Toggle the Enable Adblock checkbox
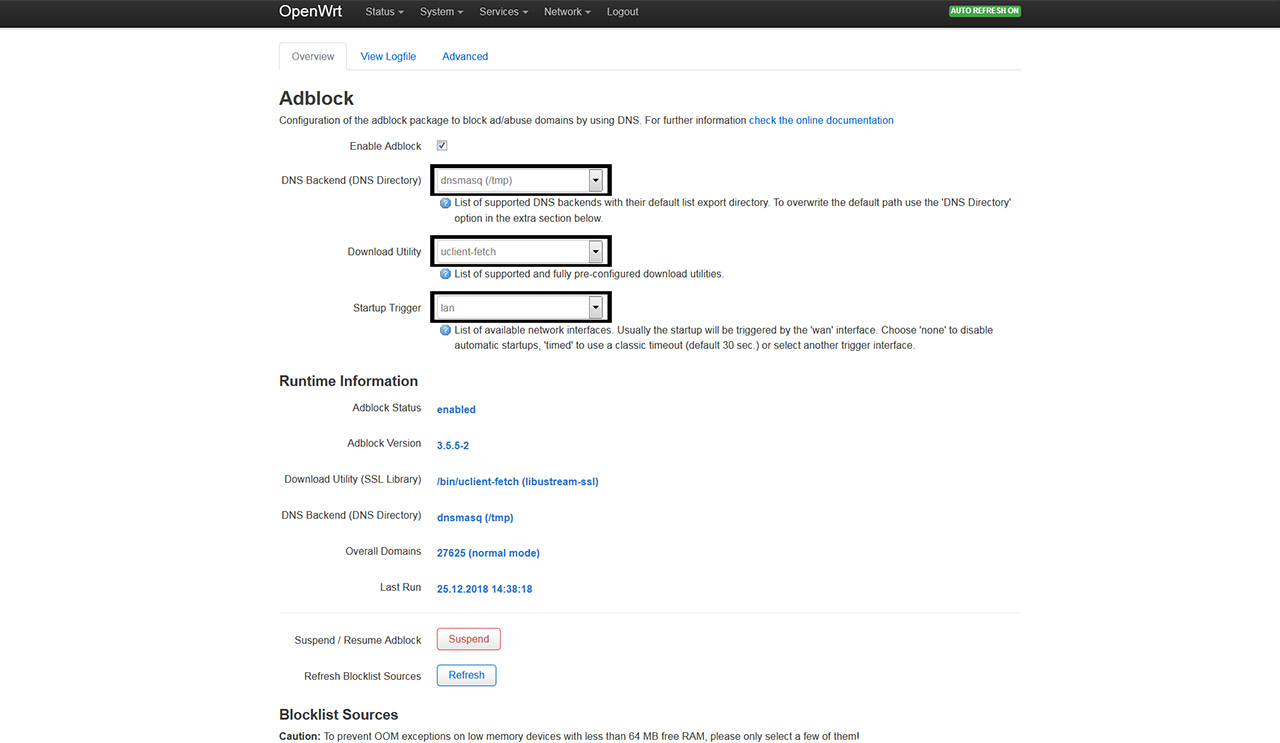The width and height of the screenshot is (1280, 743). pyautogui.click(x=442, y=146)
